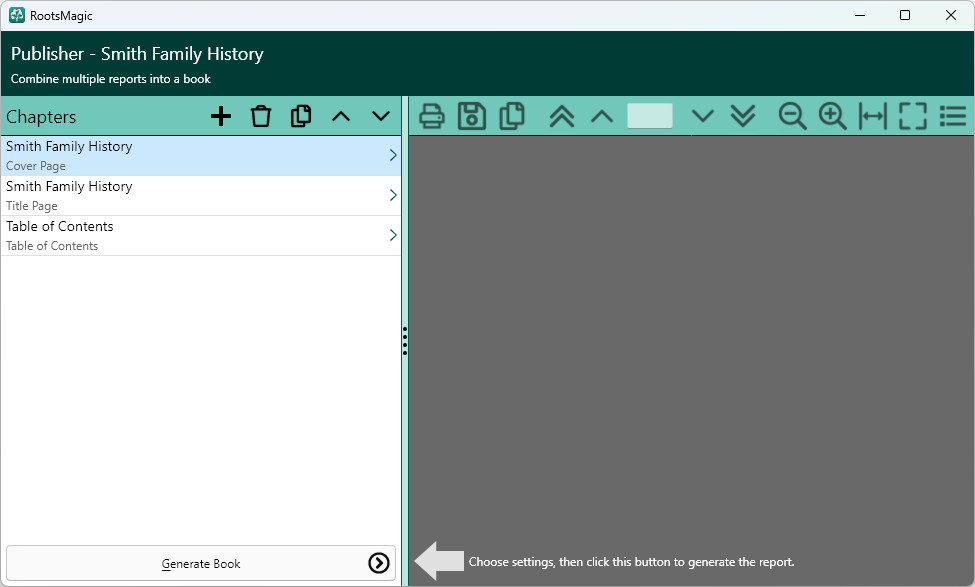Go to next page of preview

(x=703, y=116)
